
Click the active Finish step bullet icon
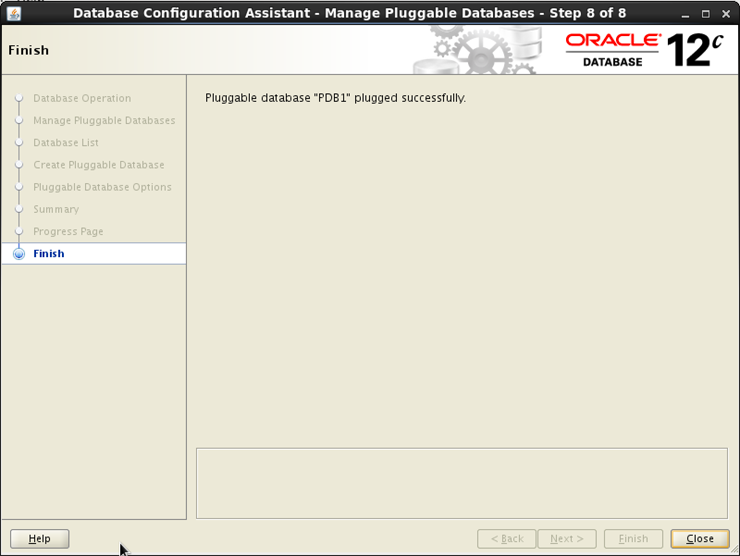click(19, 254)
